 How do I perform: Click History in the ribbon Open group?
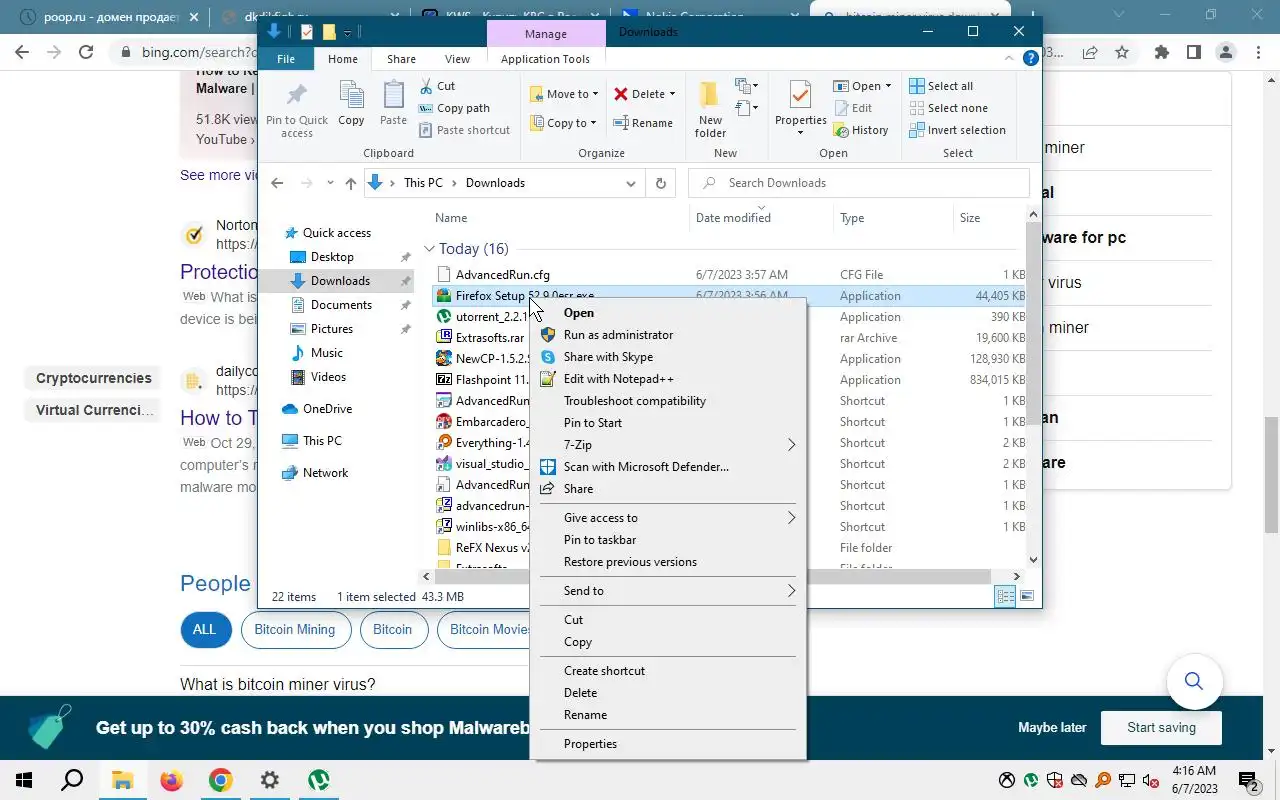coord(859,130)
